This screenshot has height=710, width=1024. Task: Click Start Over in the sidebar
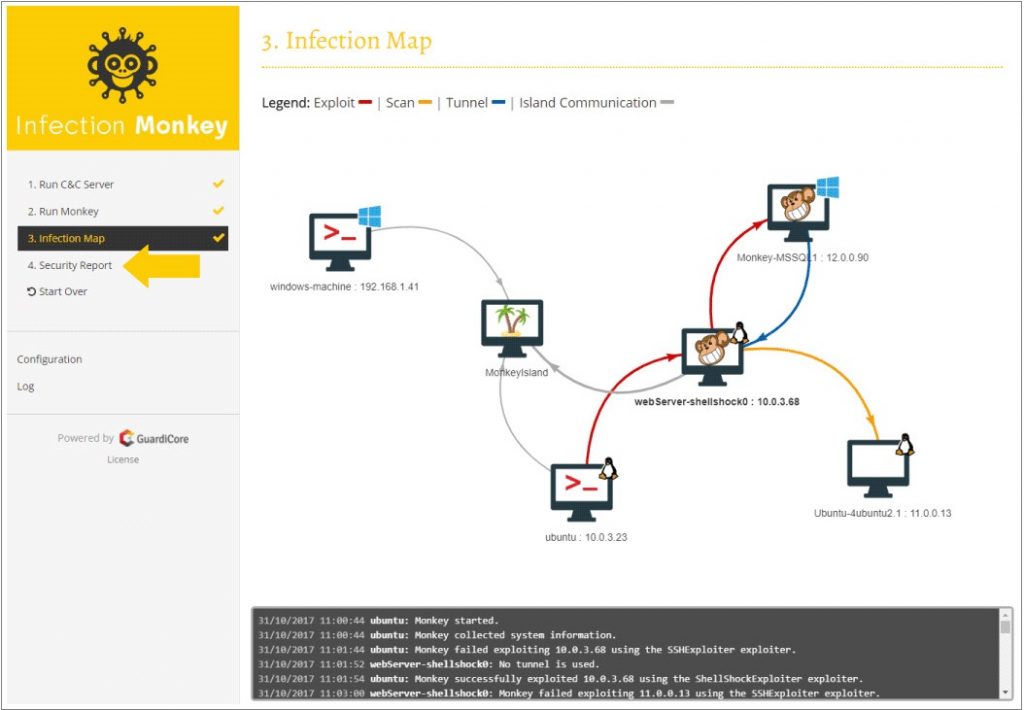[63, 291]
